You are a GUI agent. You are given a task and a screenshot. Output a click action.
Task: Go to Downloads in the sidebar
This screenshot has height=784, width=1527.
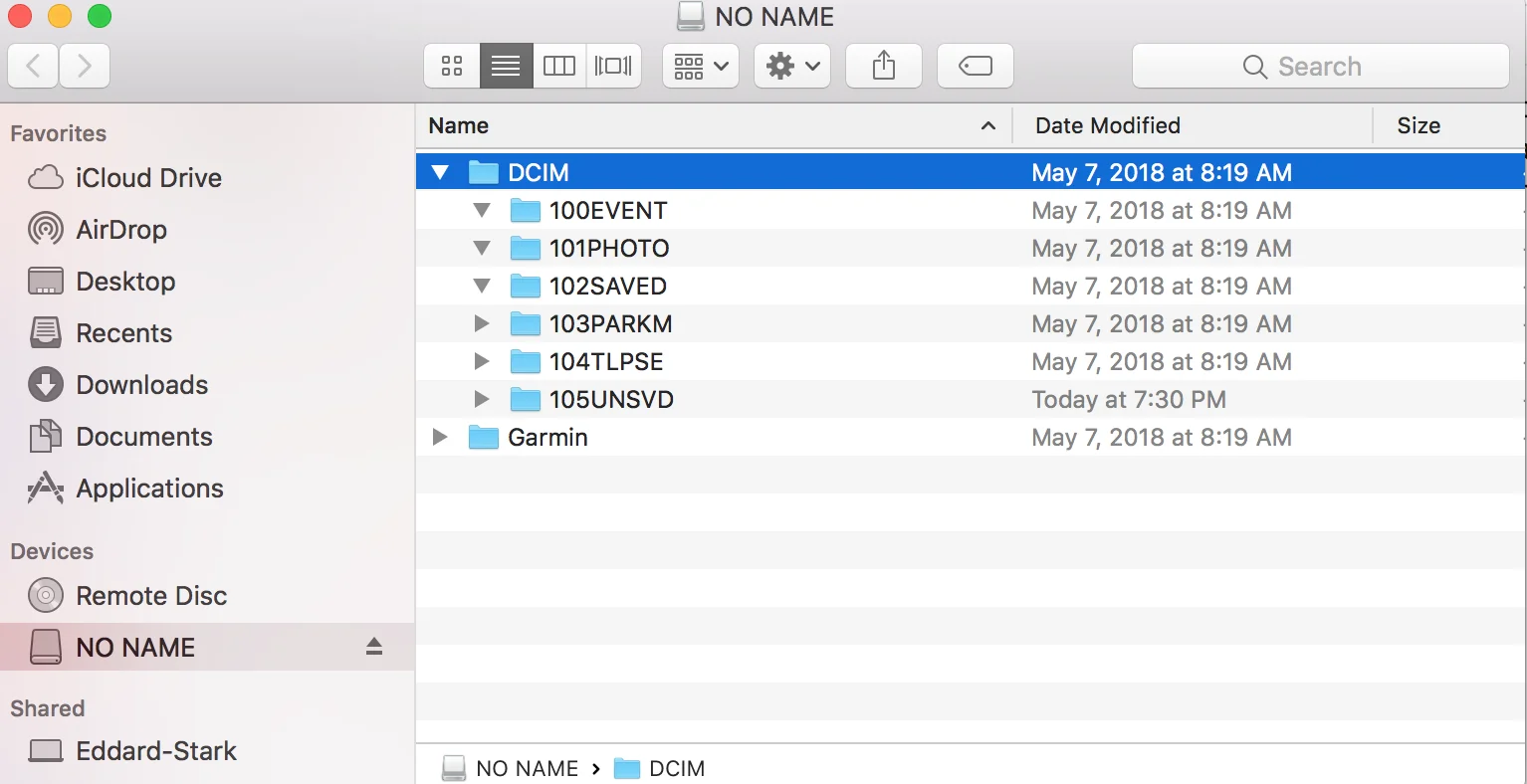click(x=141, y=385)
